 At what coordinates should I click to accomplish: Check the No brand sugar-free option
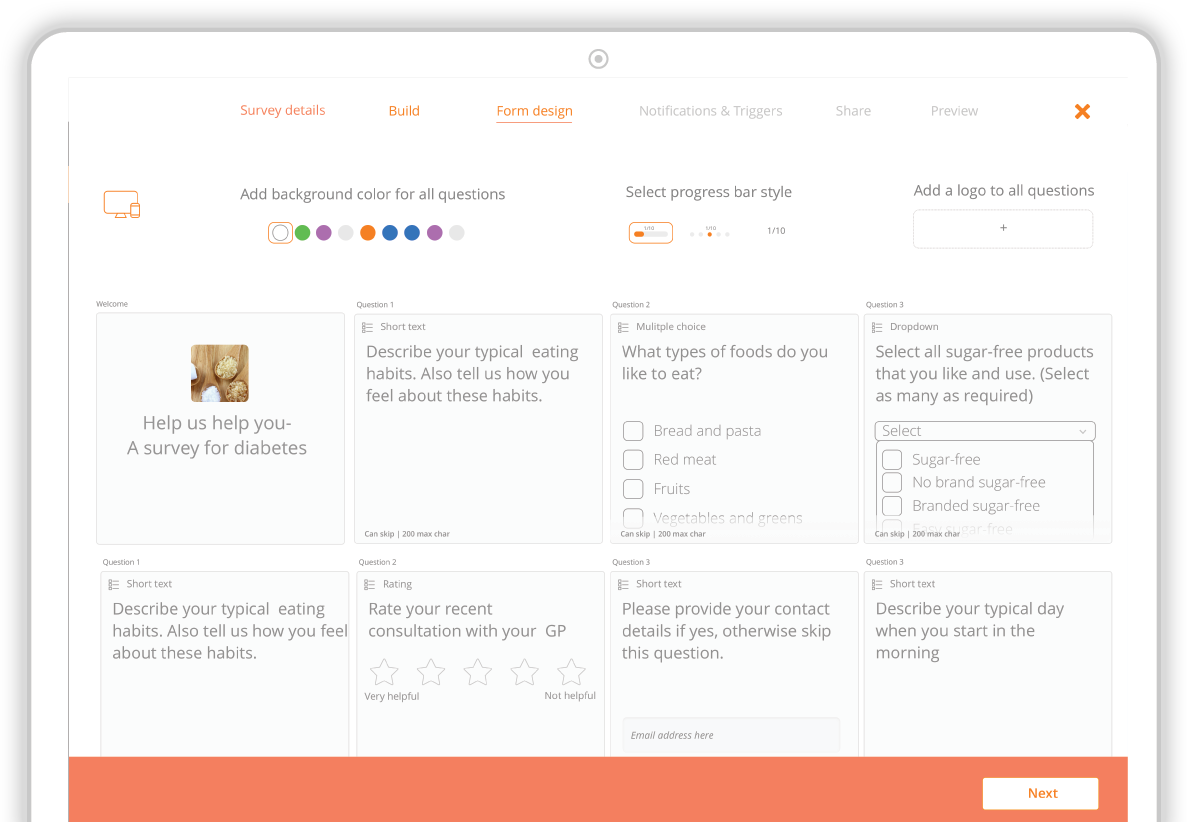[x=893, y=482]
